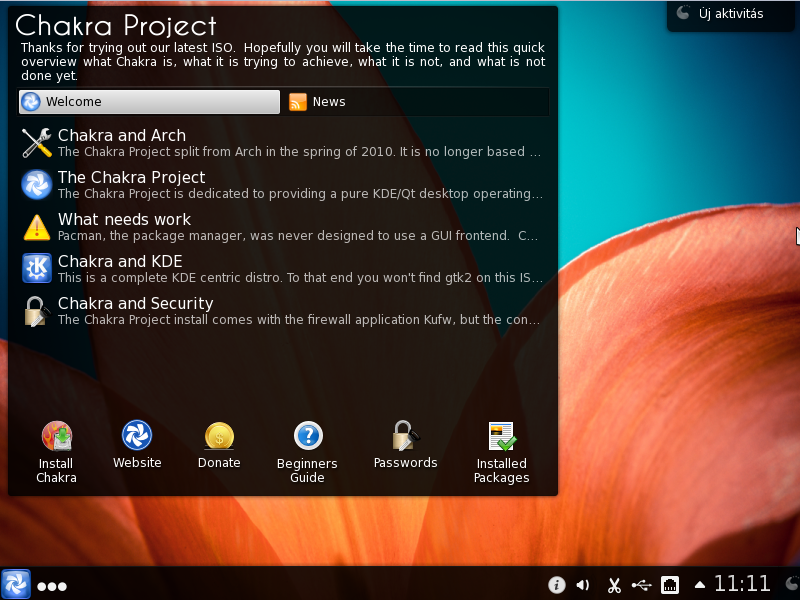
Task: Click the warning triangle icon for What needs work
Action: pos(37,227)
